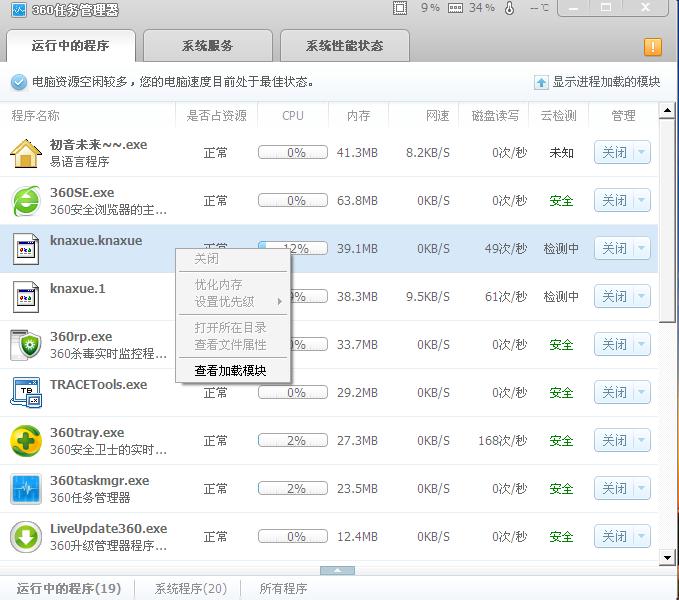Click the collapse handle arrow at list bottom
679x600 pixels.
point(337,571)
